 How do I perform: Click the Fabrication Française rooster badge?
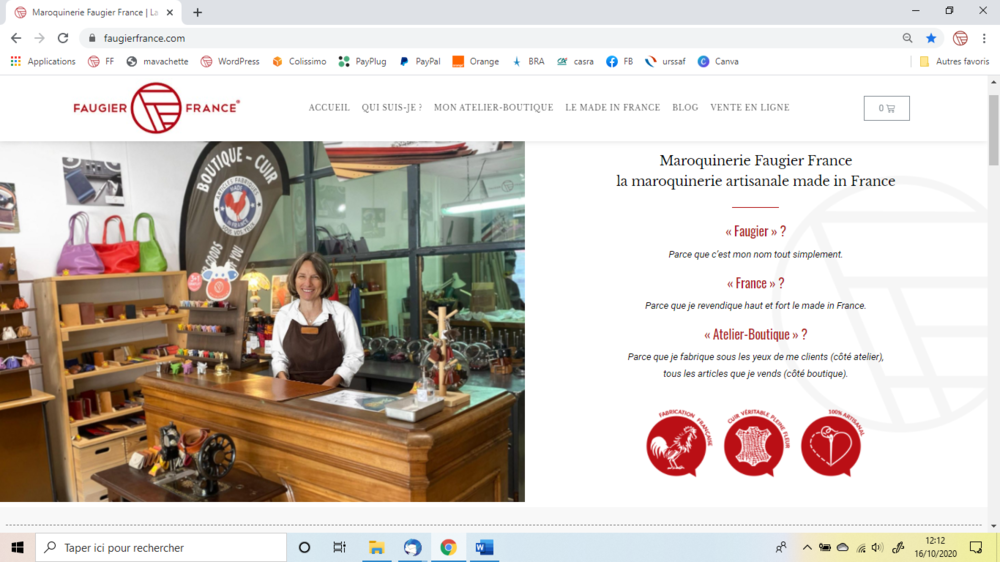tap(678, 443)
